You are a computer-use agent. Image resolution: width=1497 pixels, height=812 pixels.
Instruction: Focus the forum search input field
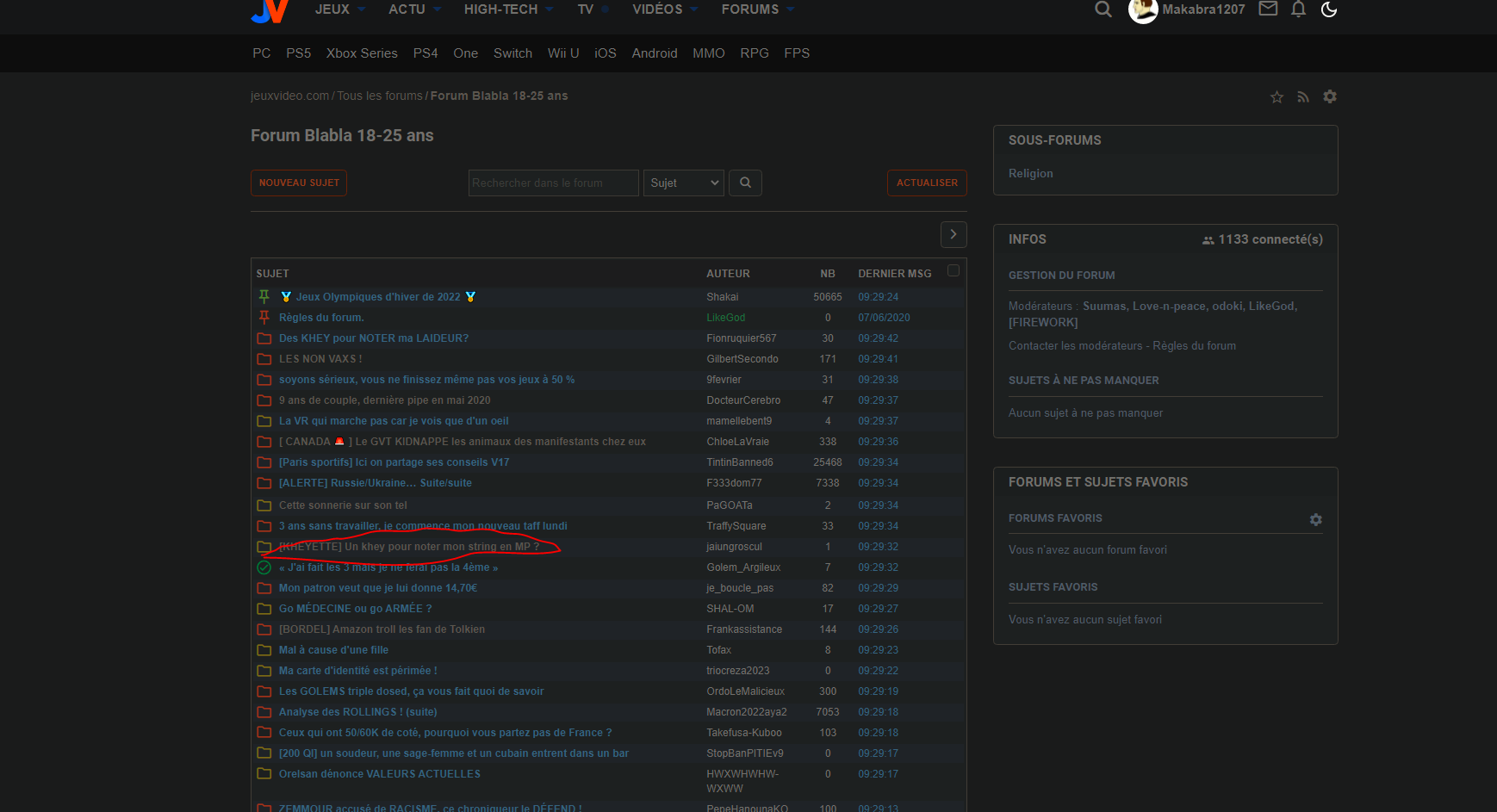[553, 183]
